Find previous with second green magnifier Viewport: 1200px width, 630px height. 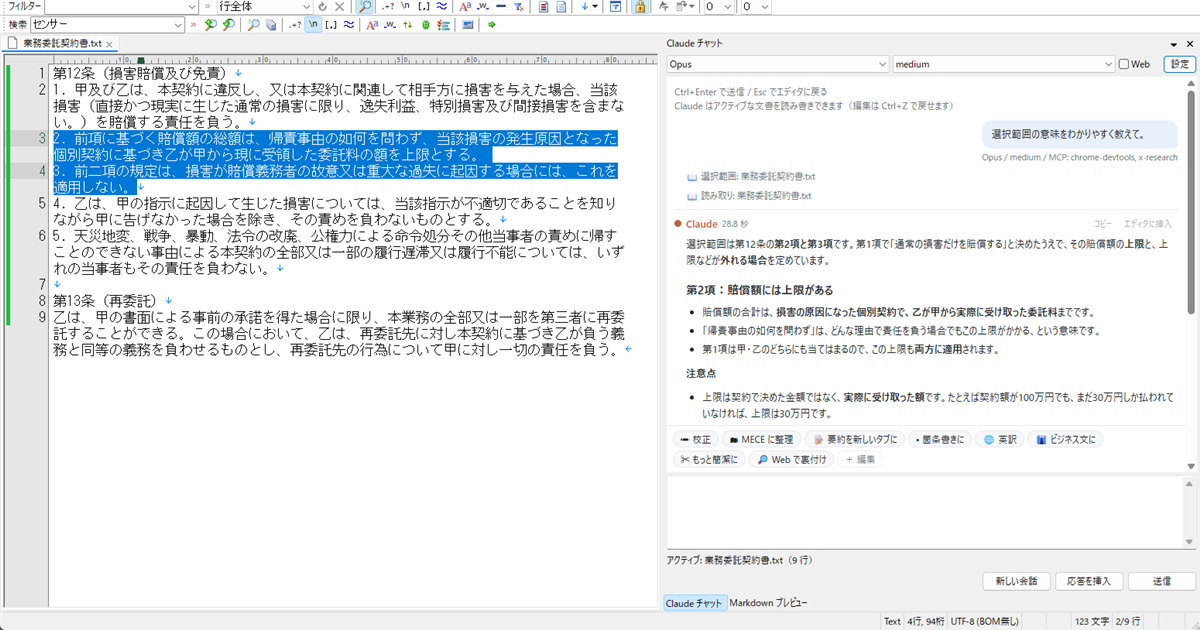pyautogui.click(x=229, y=24)
